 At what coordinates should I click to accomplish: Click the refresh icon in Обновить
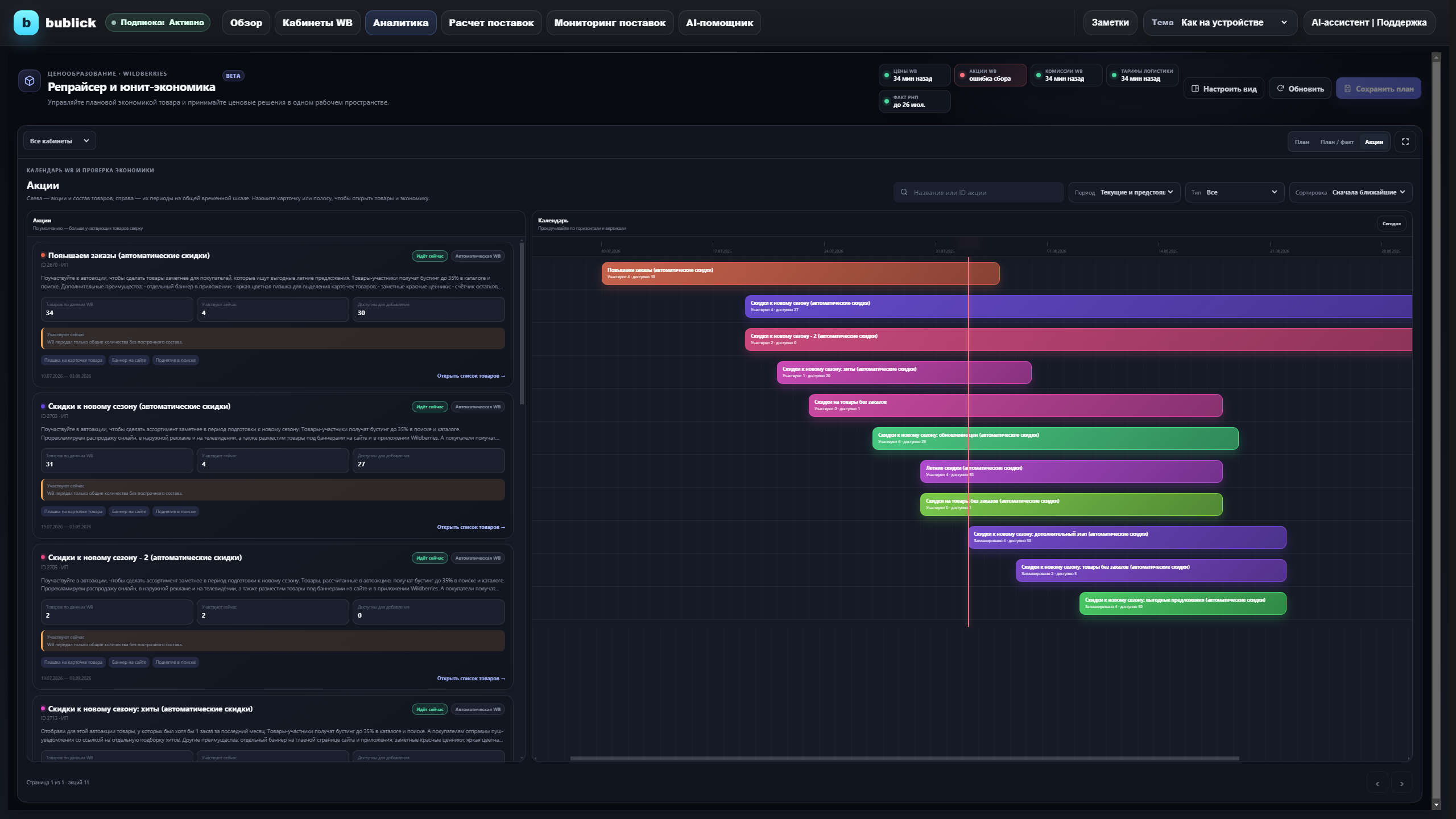1280,89
